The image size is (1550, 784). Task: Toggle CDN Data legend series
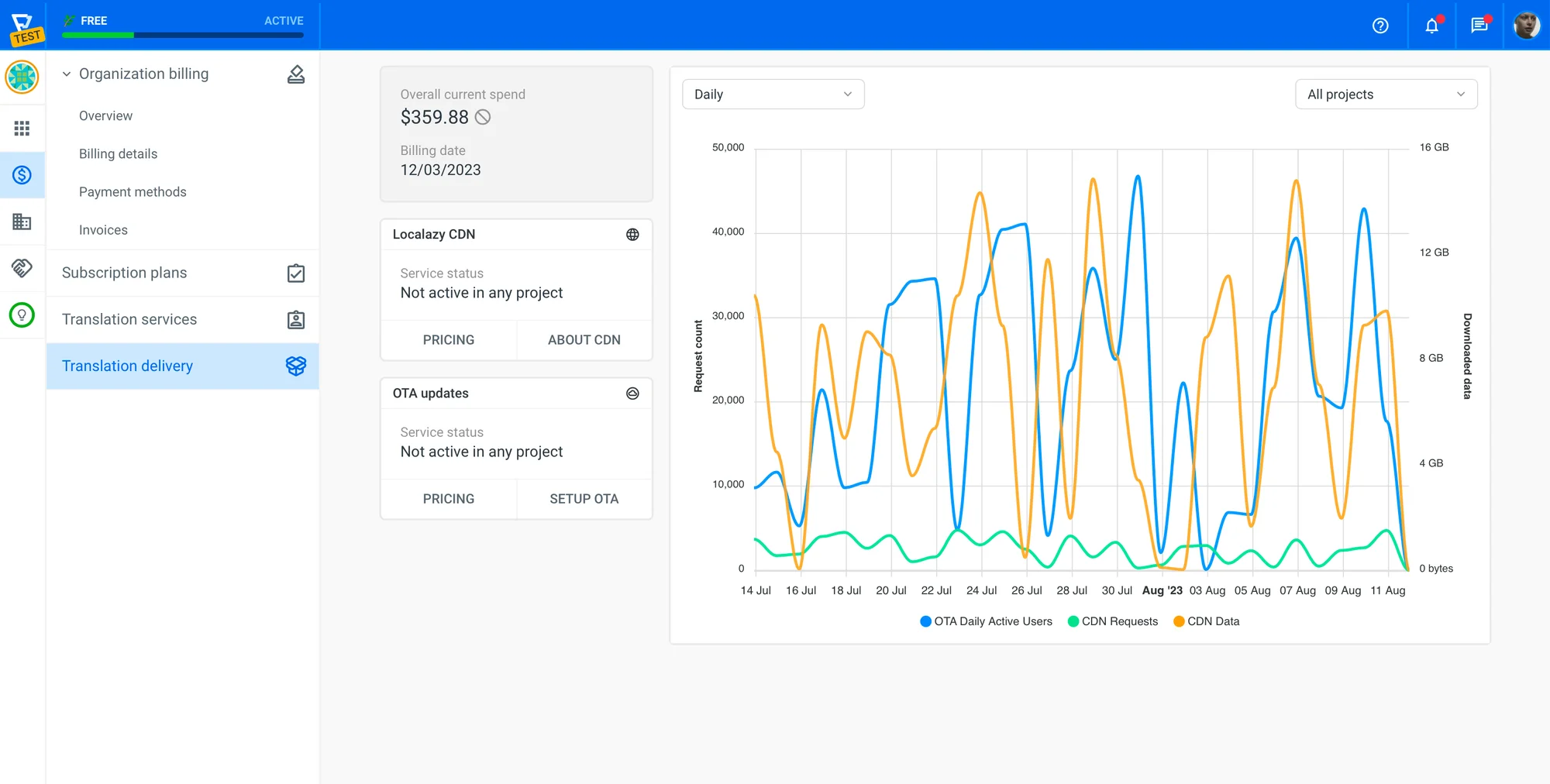(x=1207, y=621)
